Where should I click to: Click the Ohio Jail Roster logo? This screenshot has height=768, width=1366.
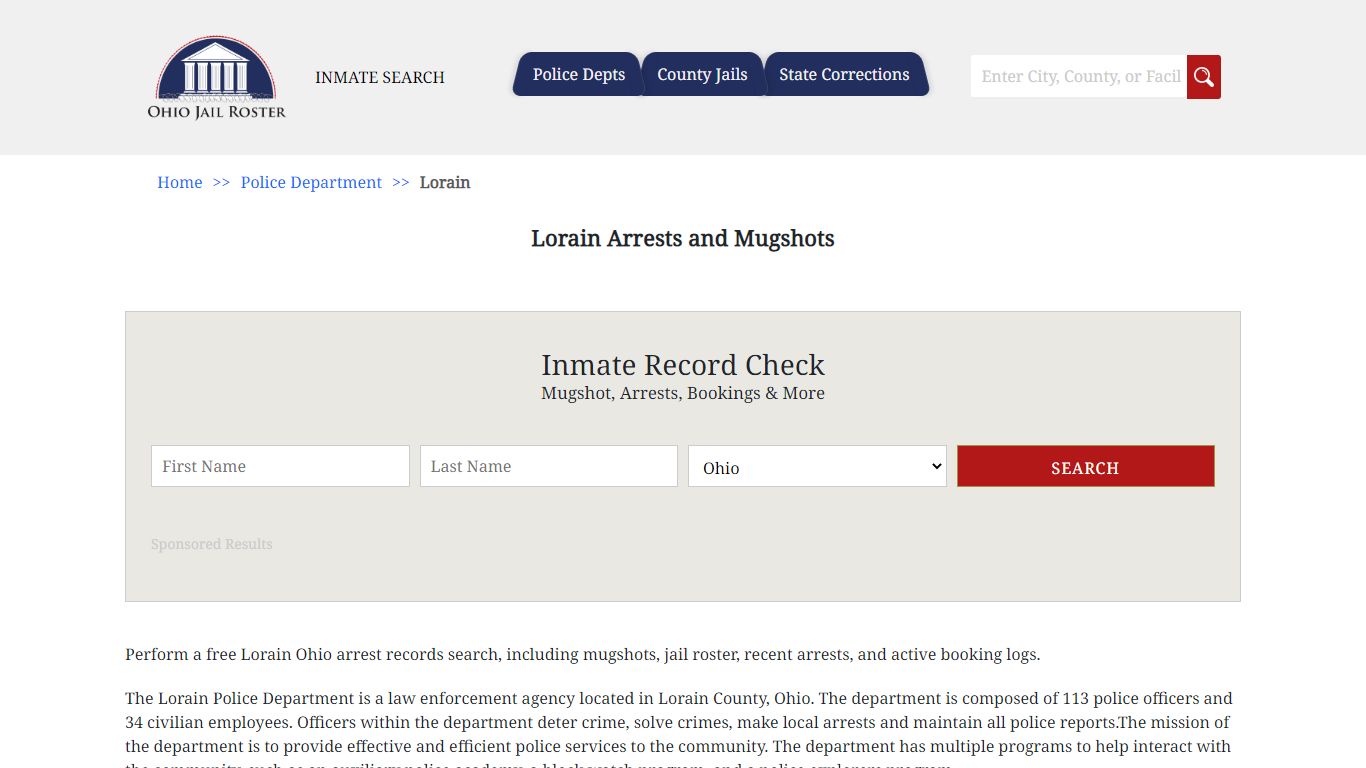coord(216,78)
